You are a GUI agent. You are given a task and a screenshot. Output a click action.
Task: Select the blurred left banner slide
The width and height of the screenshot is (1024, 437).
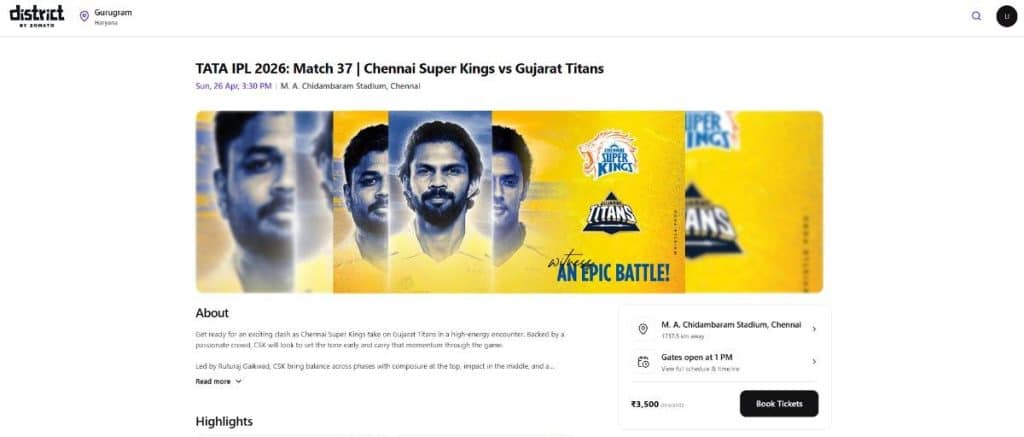click(x=264, y=202)
